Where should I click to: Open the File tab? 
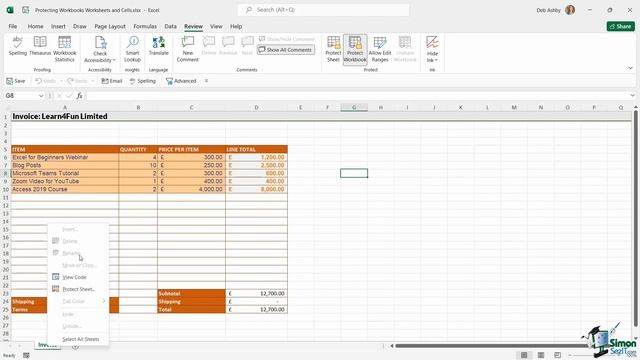coord(13,26)
